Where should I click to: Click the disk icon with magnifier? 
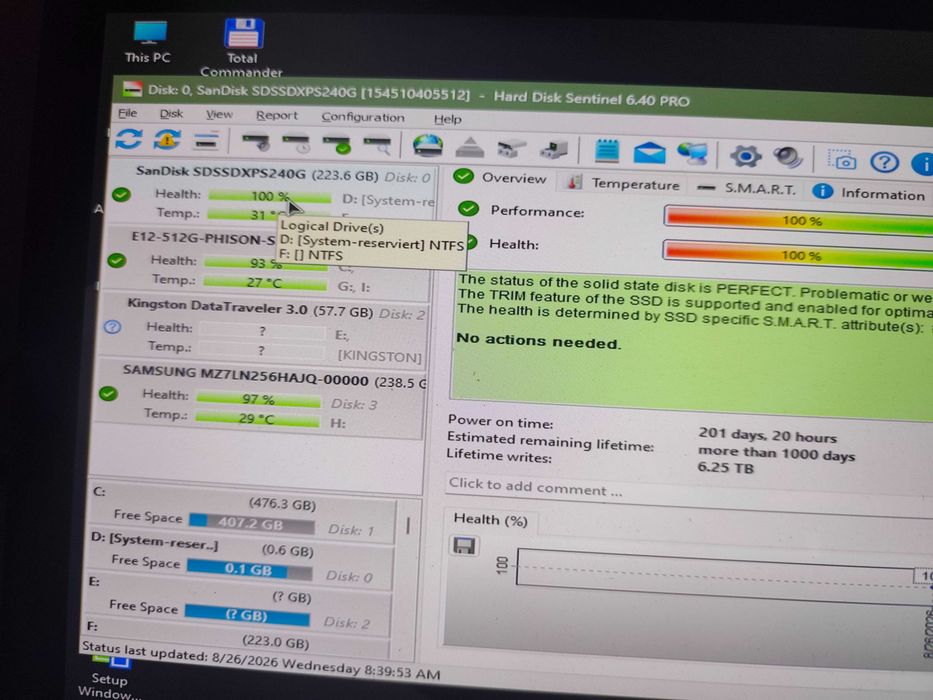point(377,145)
